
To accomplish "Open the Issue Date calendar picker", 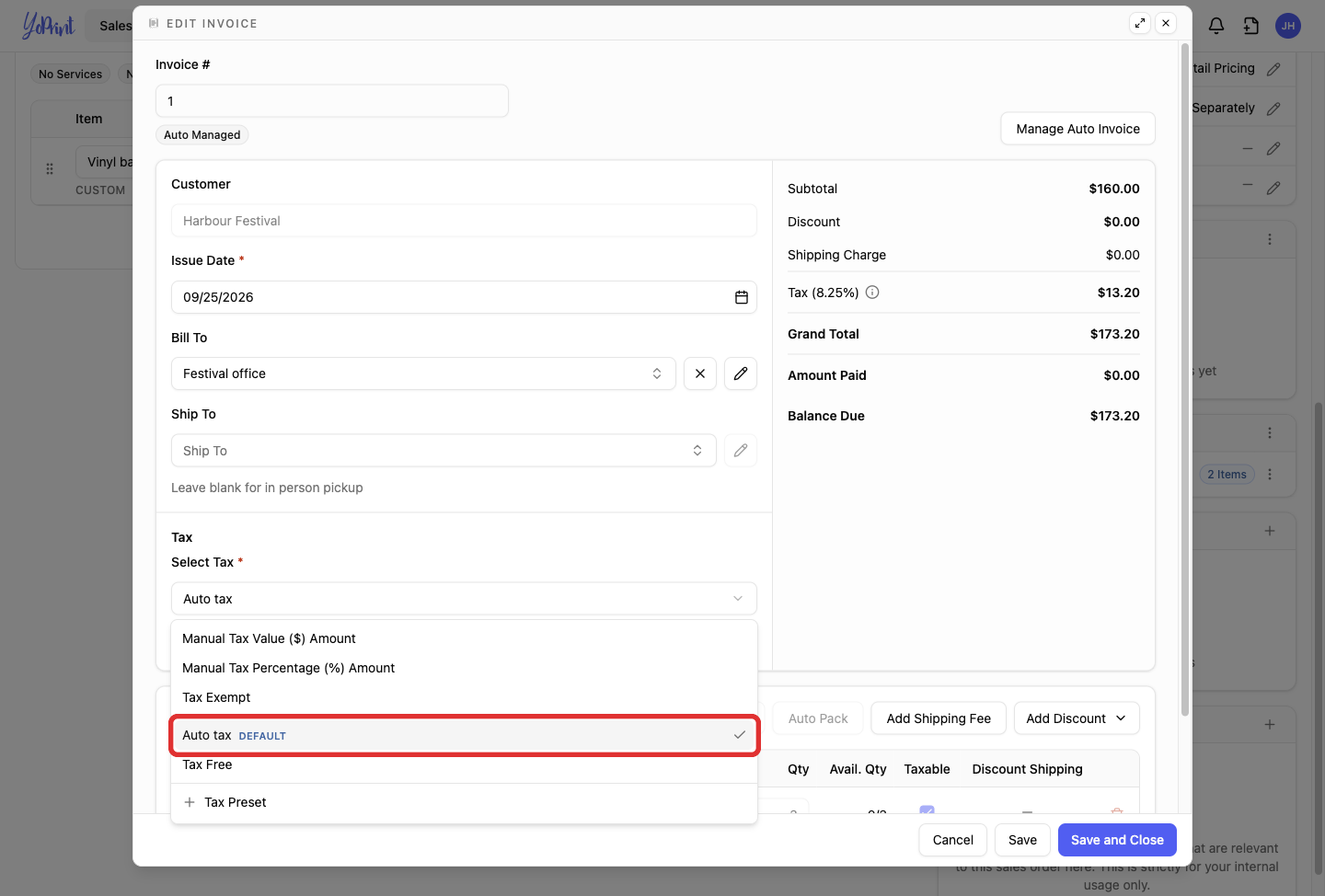I will click(x=742, y=297).
